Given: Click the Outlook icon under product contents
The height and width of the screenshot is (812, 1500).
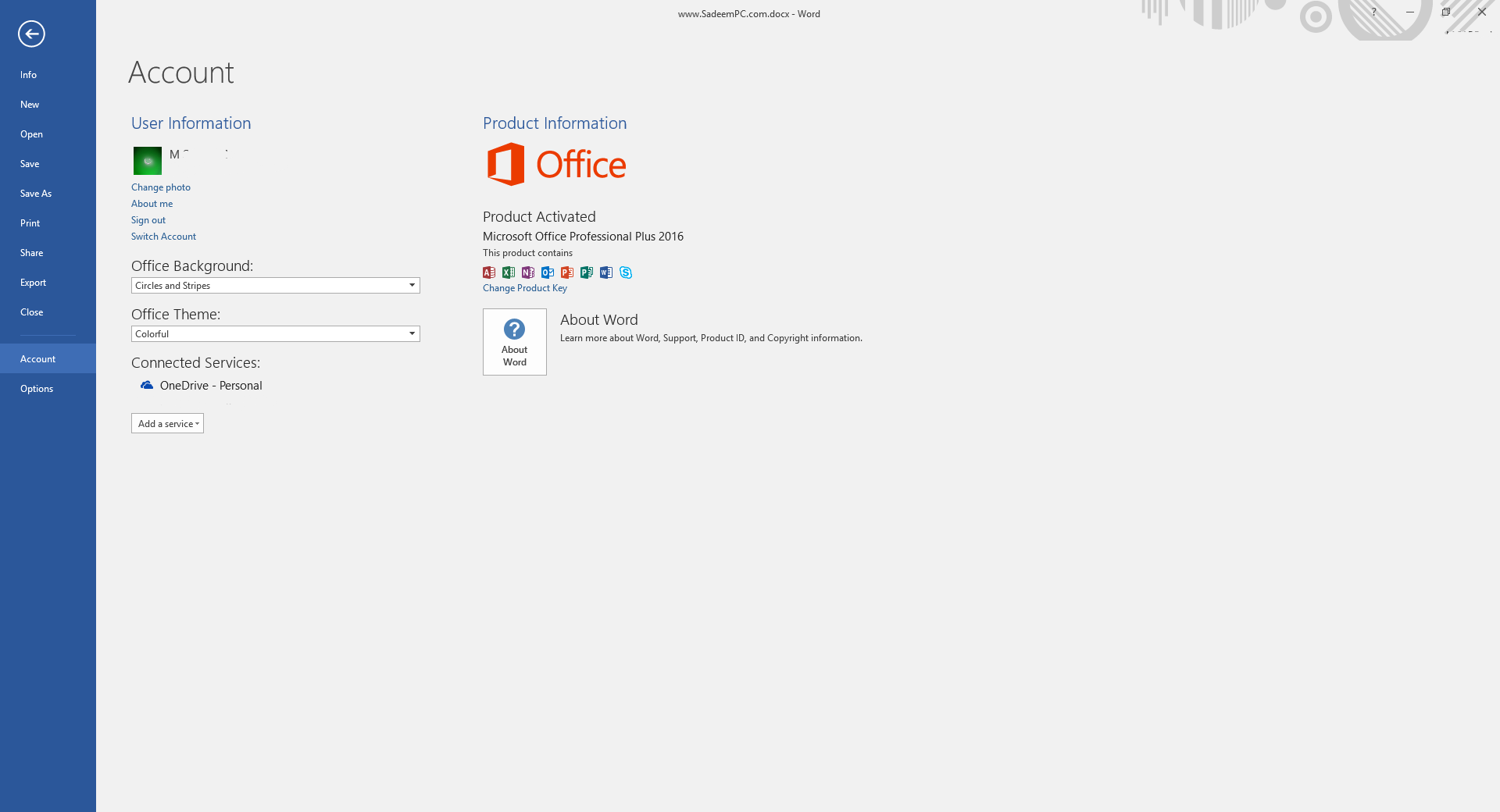Looking at the screenshot, I should point(548,272).
